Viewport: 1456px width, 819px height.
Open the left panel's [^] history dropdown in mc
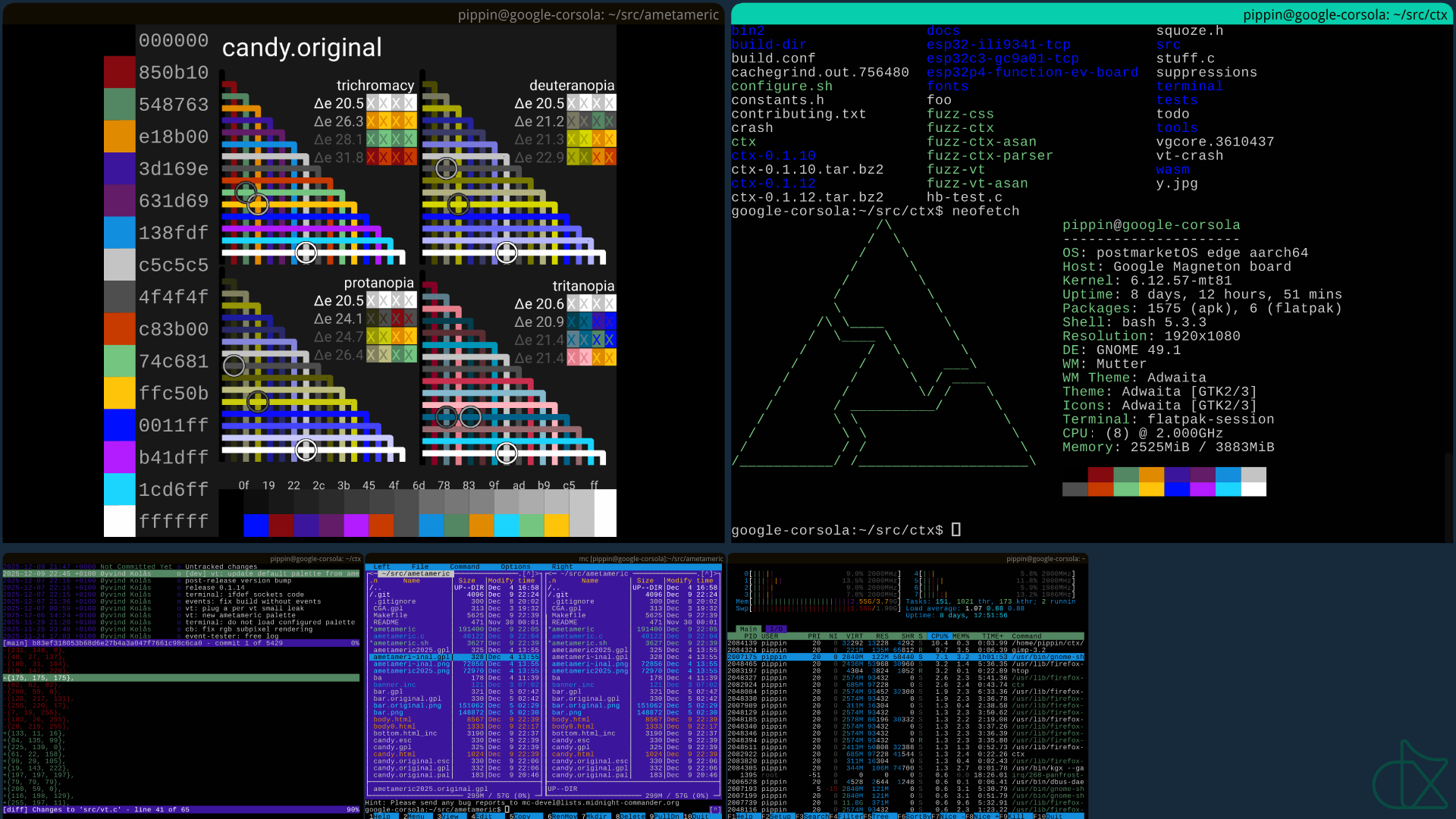[528, 574]
